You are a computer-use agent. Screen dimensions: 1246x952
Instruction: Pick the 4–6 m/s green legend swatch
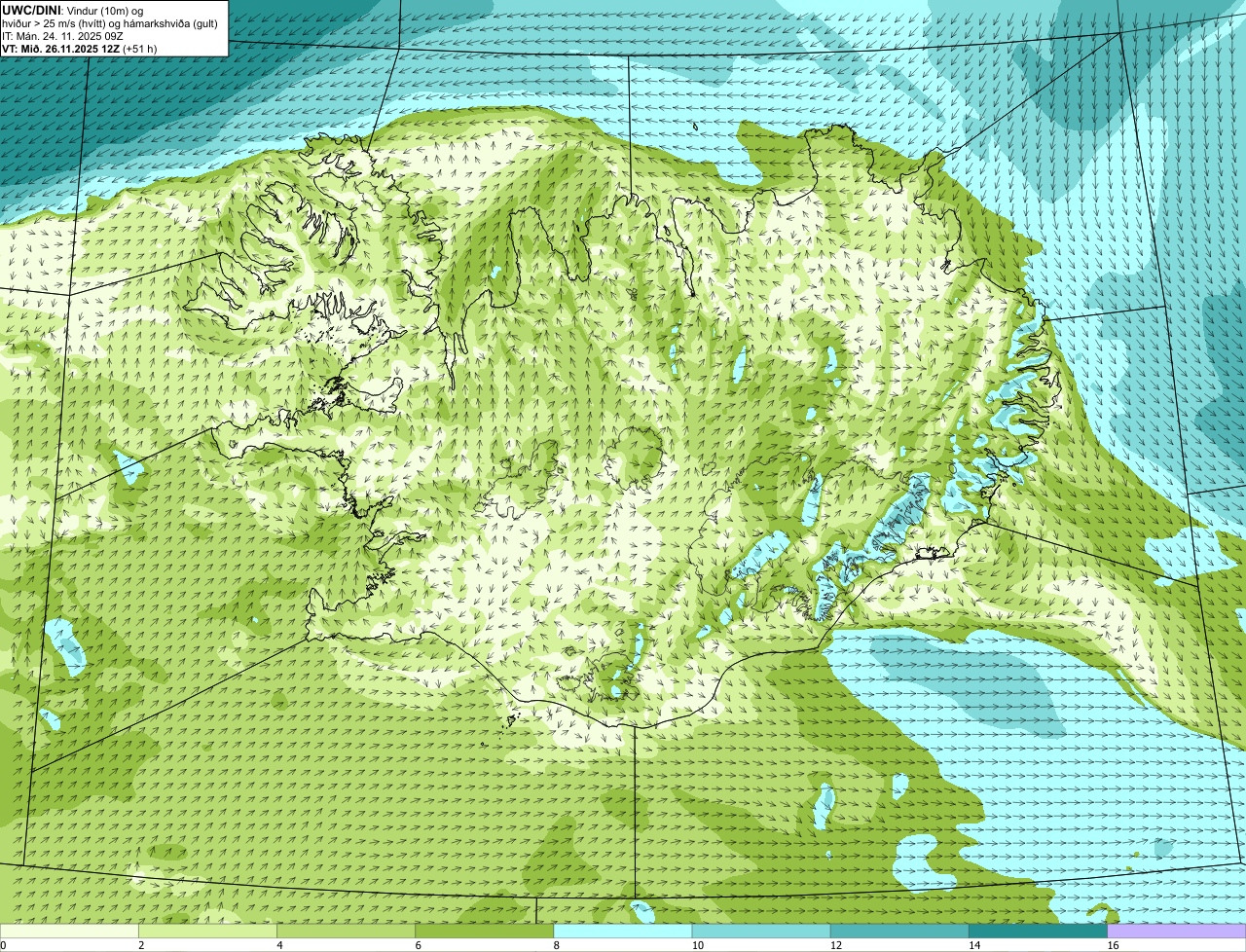tap(346, 932)
